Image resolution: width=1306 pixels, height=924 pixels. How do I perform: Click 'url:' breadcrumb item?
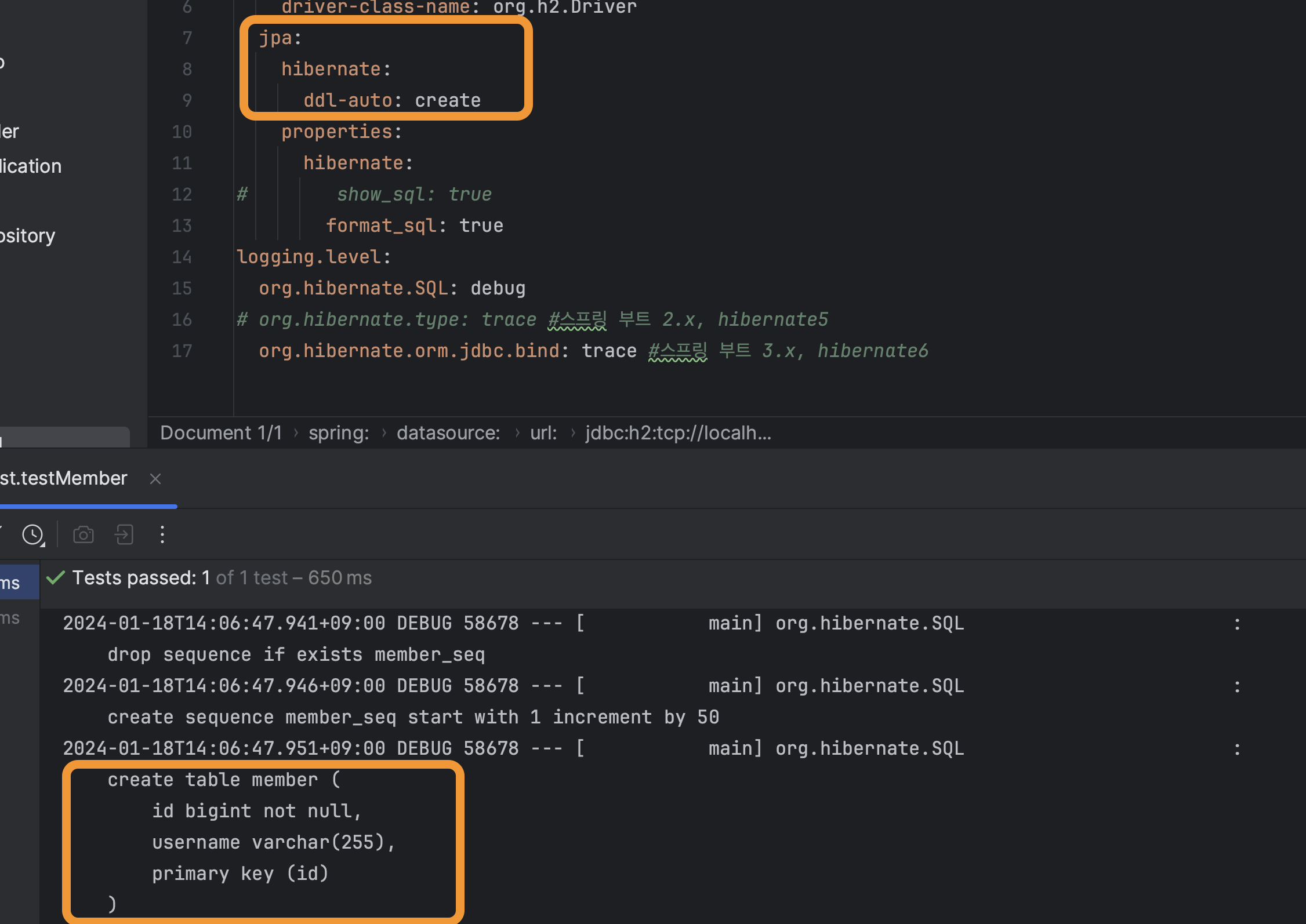tap(543, 433)
